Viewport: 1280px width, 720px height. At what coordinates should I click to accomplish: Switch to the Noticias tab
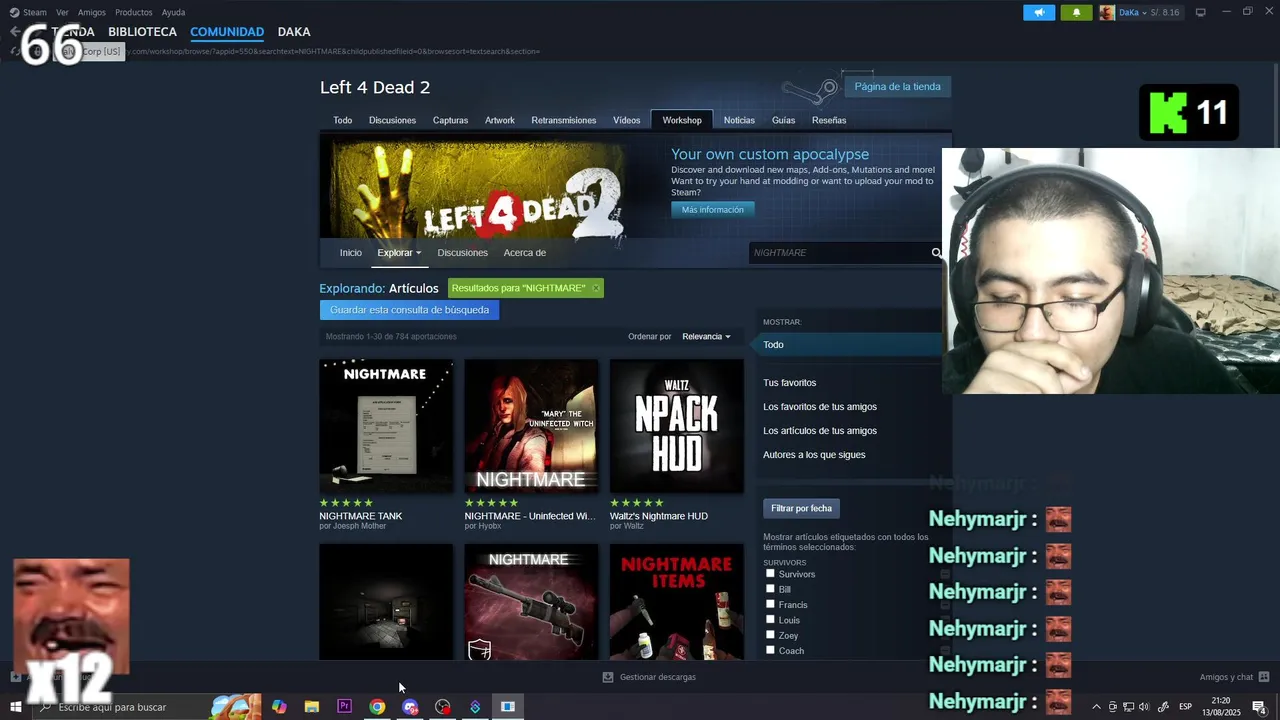(739, 120)
